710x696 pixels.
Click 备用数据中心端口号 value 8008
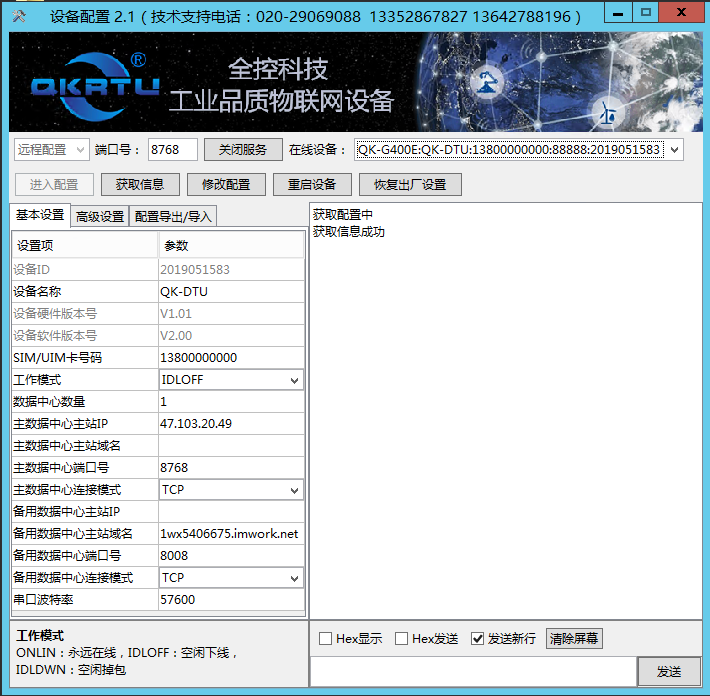coord(231,556)
